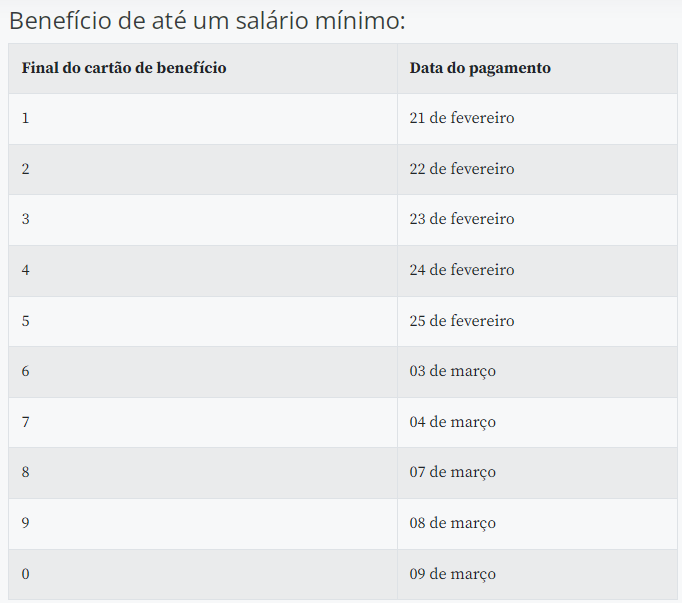Click the card ending number 8 cell
682x603 pixels.
[26, 472]
